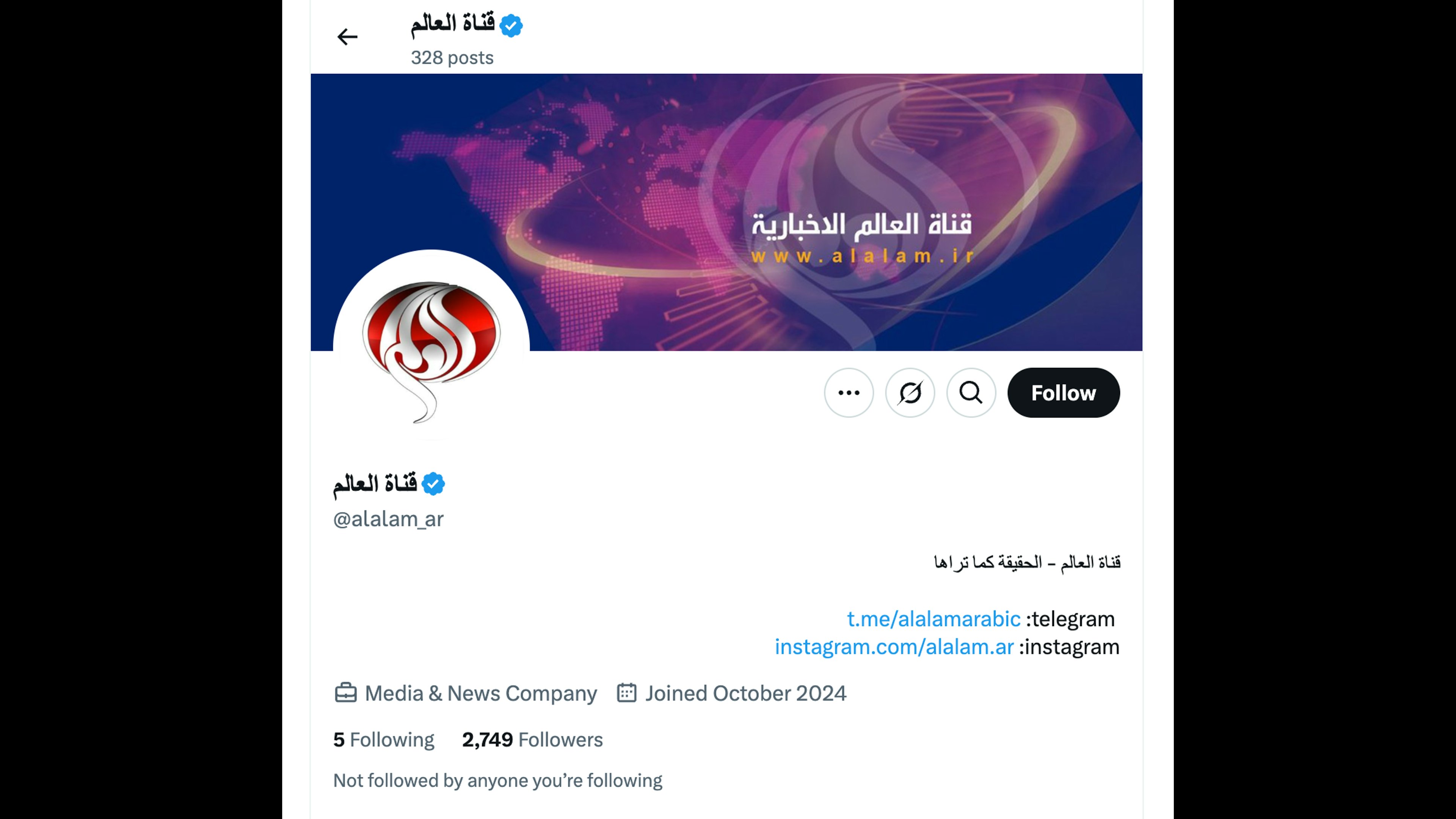Image resolution: width=1456 pixels, height=819 pixels.
Task: Click the Joined October 2024 text
Action: click(745, 693)
